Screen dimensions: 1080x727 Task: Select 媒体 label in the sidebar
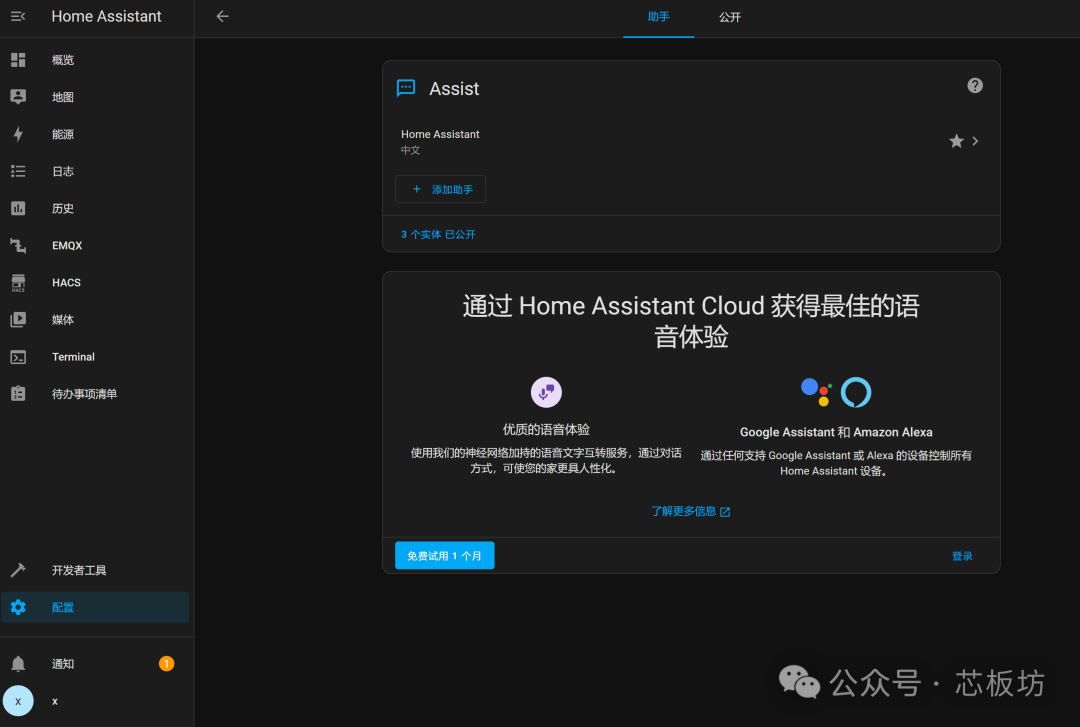[63, 320]
